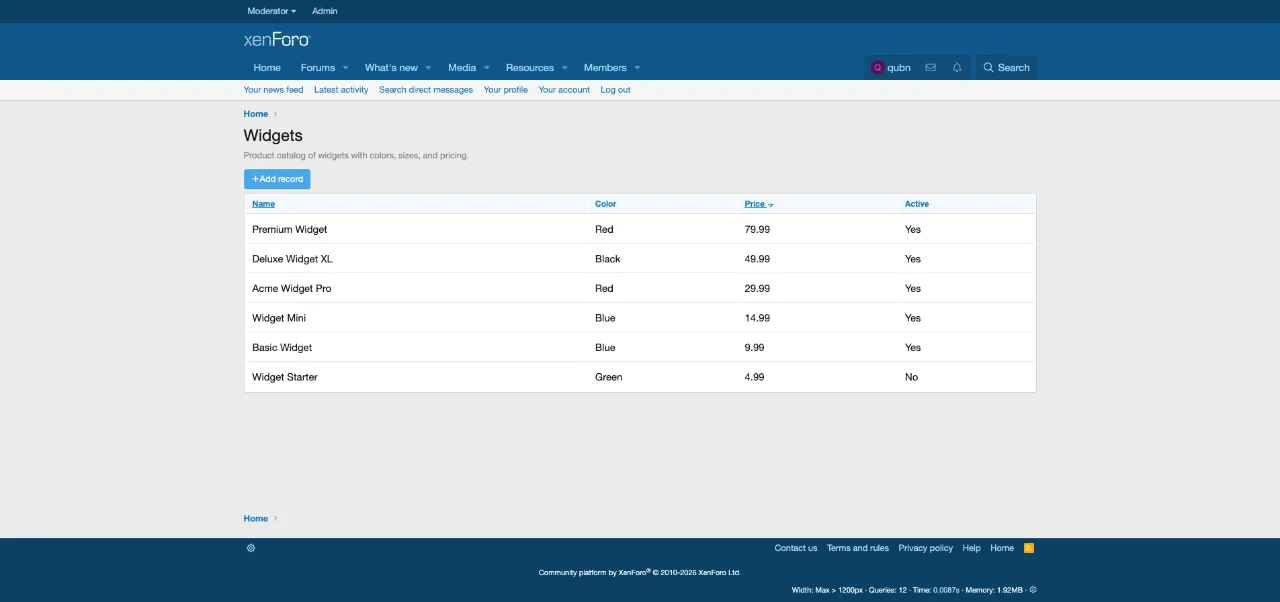Open the Resources navigation tab
Screen dimensions: 1280x602
[x=529, y=68]
